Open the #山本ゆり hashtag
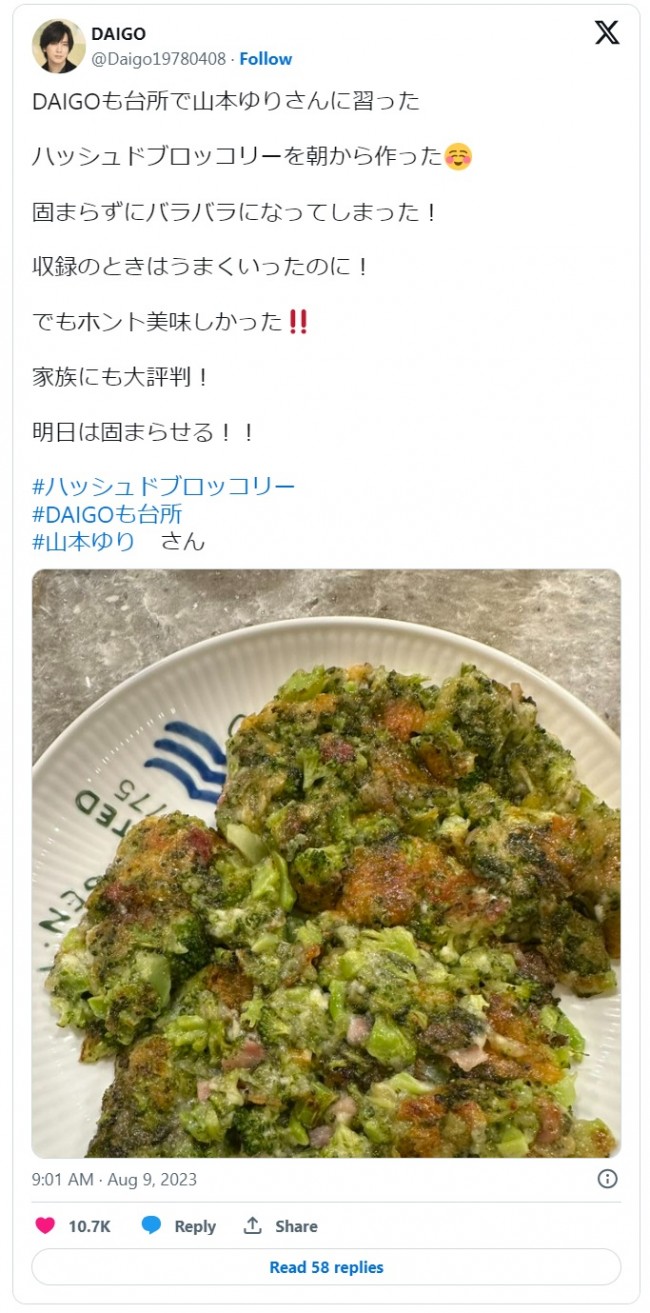The width and height of the screenshot is (650, 1313). point(84,542)
